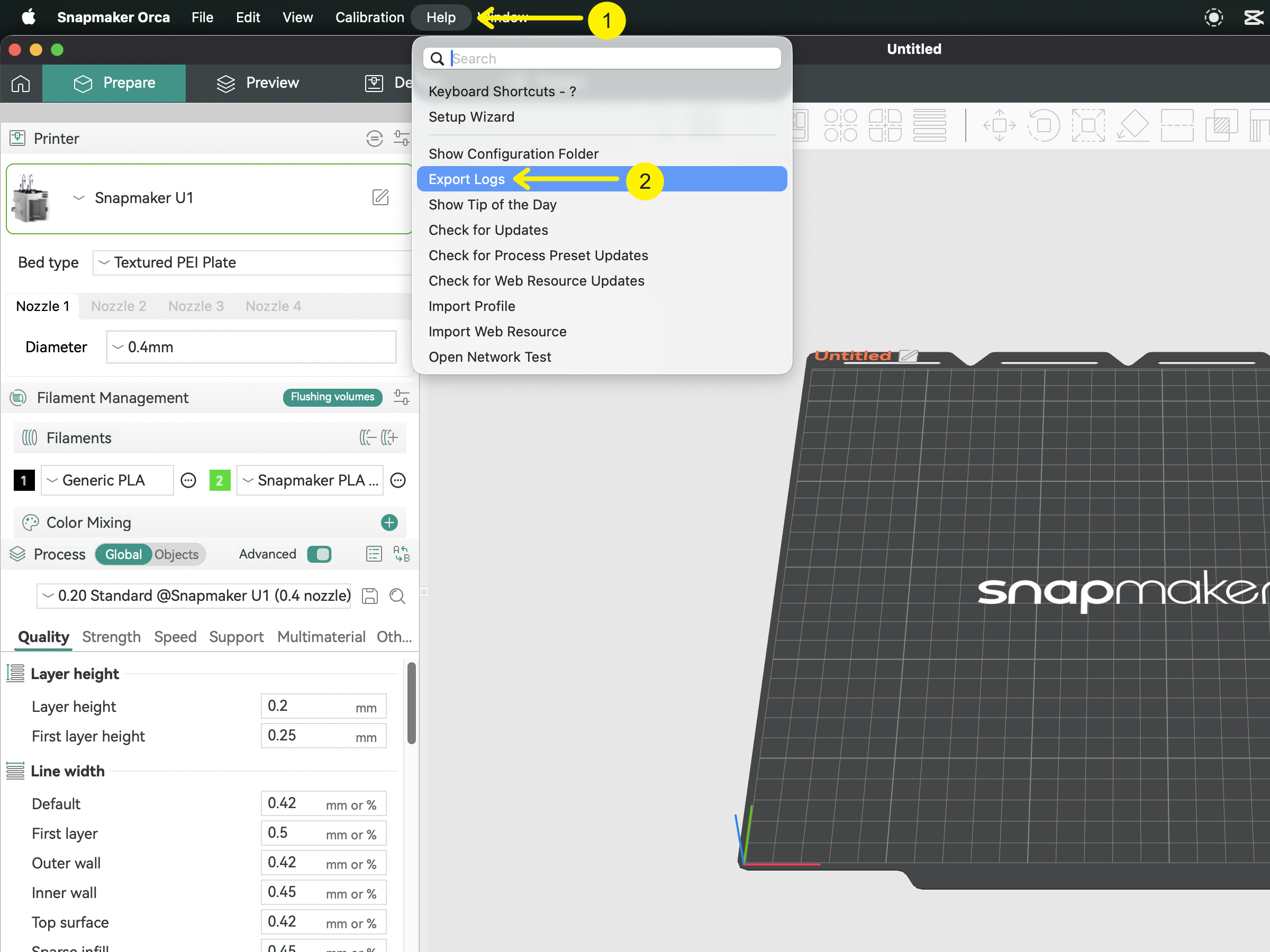The width and height of the screenshot is (1270, 952).
Task: Open the Support settings tab
Action: coord(236,636)
